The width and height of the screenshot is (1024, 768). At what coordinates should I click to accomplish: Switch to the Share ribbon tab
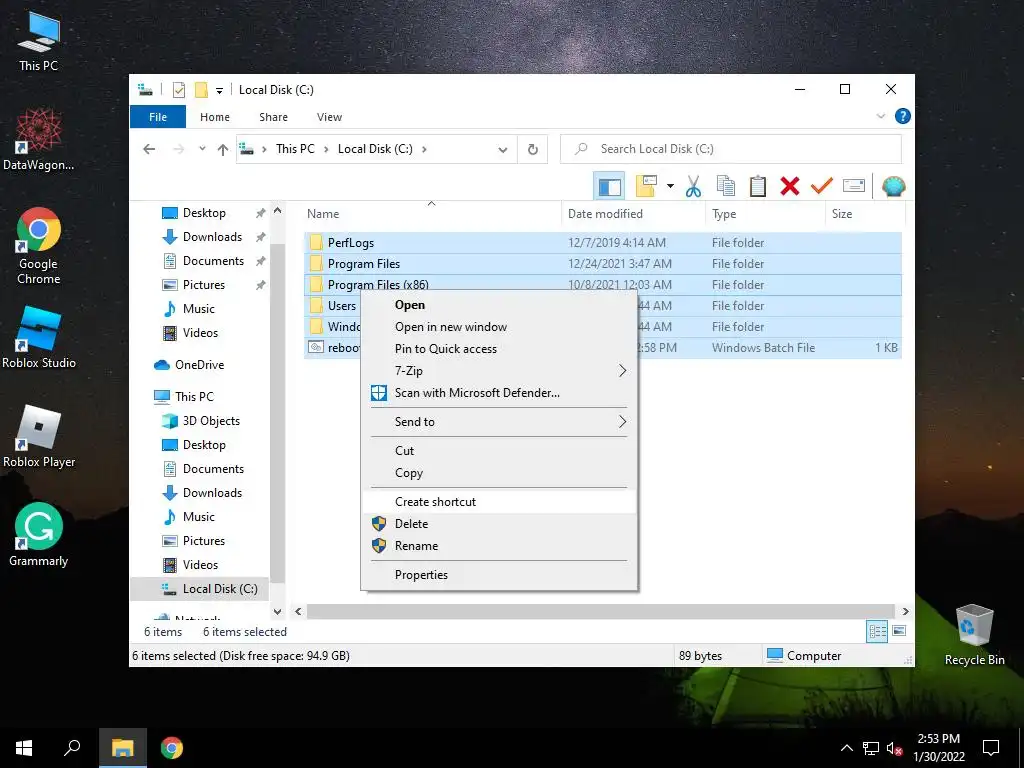[273, 117]
